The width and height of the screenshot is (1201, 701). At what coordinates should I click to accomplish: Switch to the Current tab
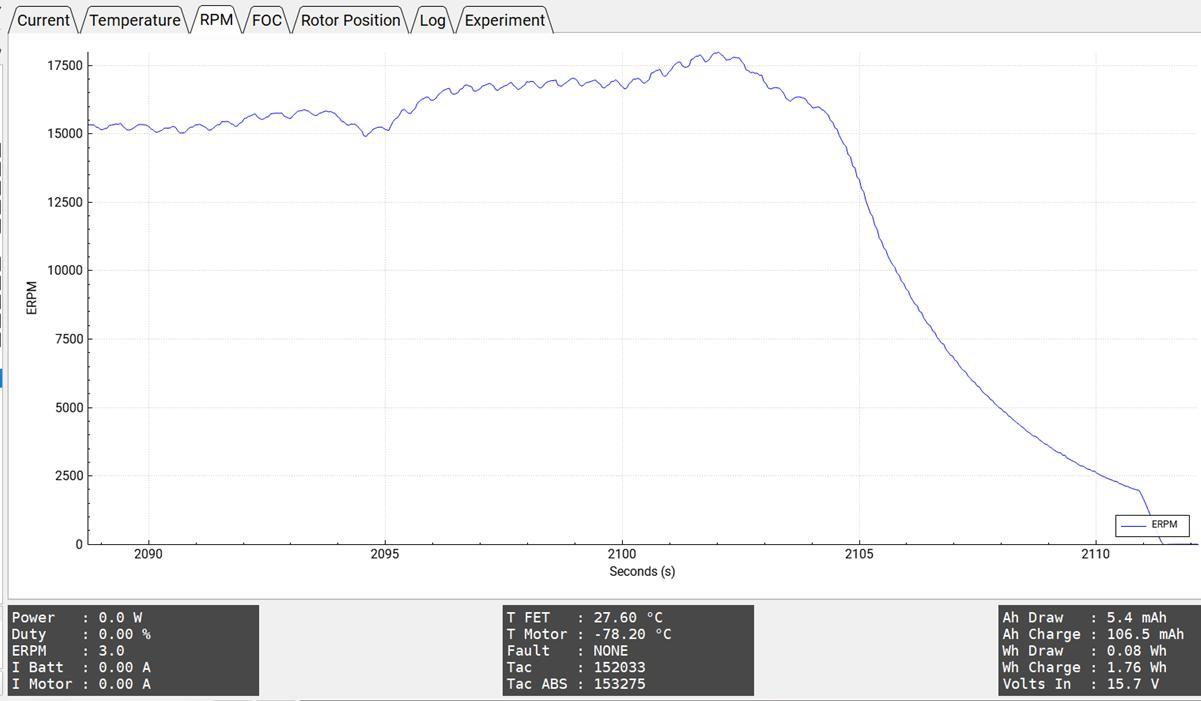[x=42, y=19]
